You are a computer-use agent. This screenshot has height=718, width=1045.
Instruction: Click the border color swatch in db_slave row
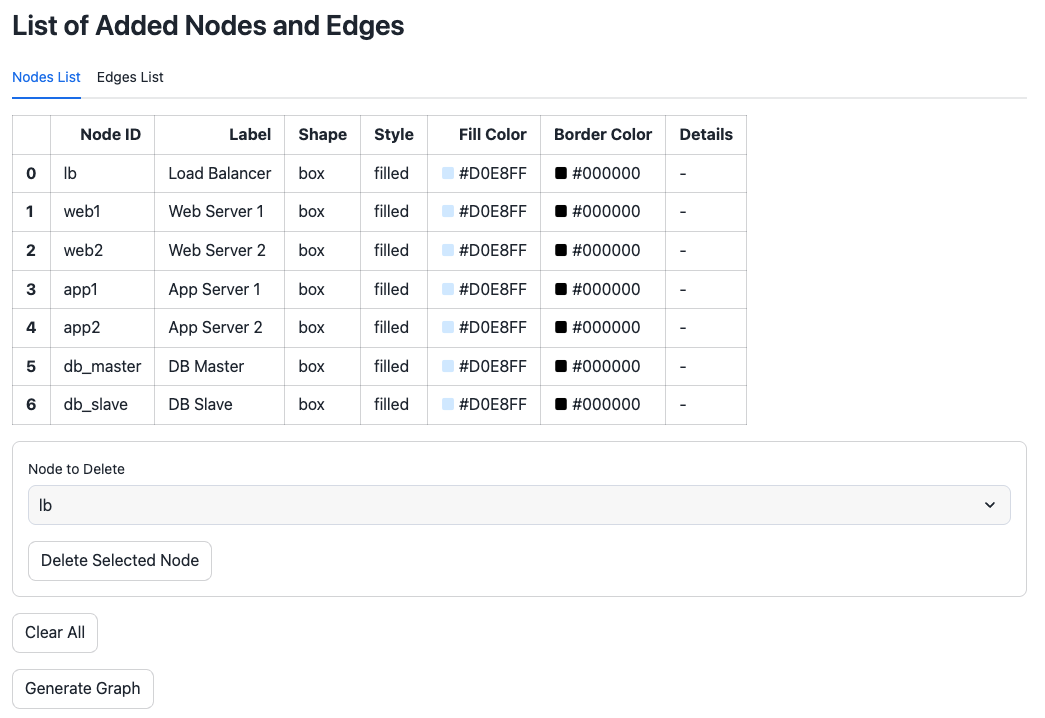[561, 405]
